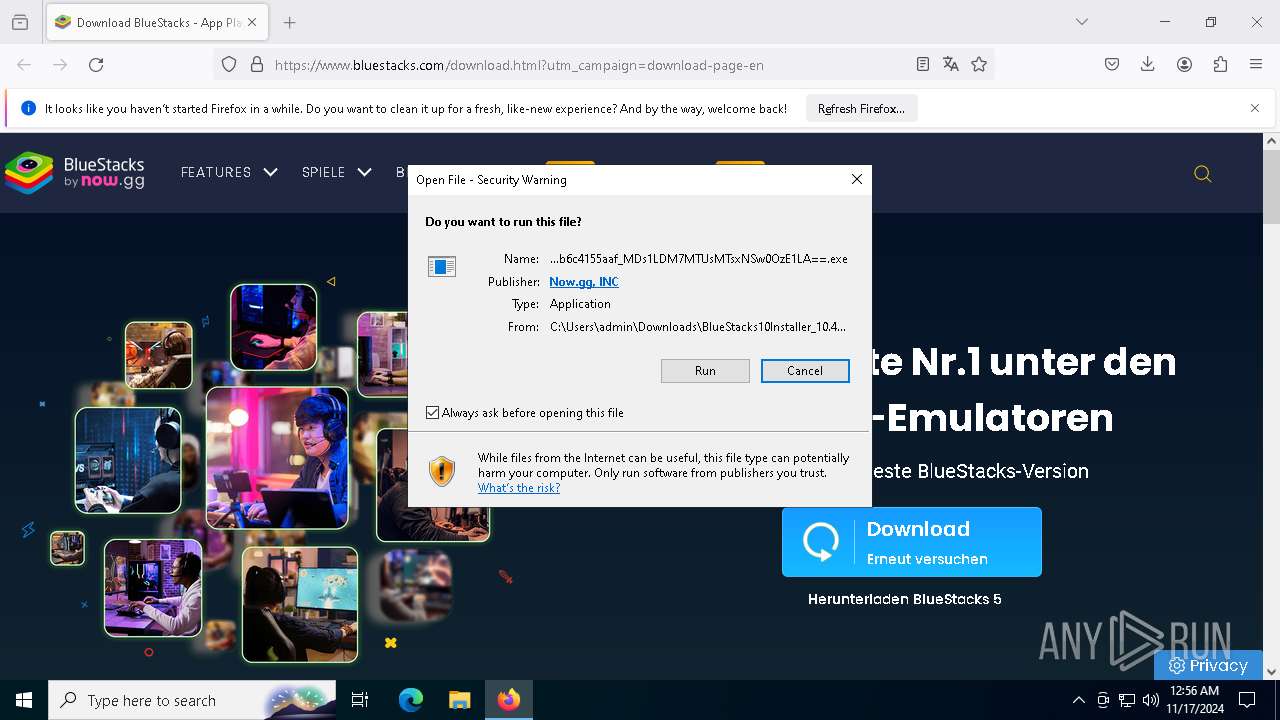Close the Download BlueStacks tab
Image resolution: width=1280 pixels, height=720 pixels.
pos(252,22)
